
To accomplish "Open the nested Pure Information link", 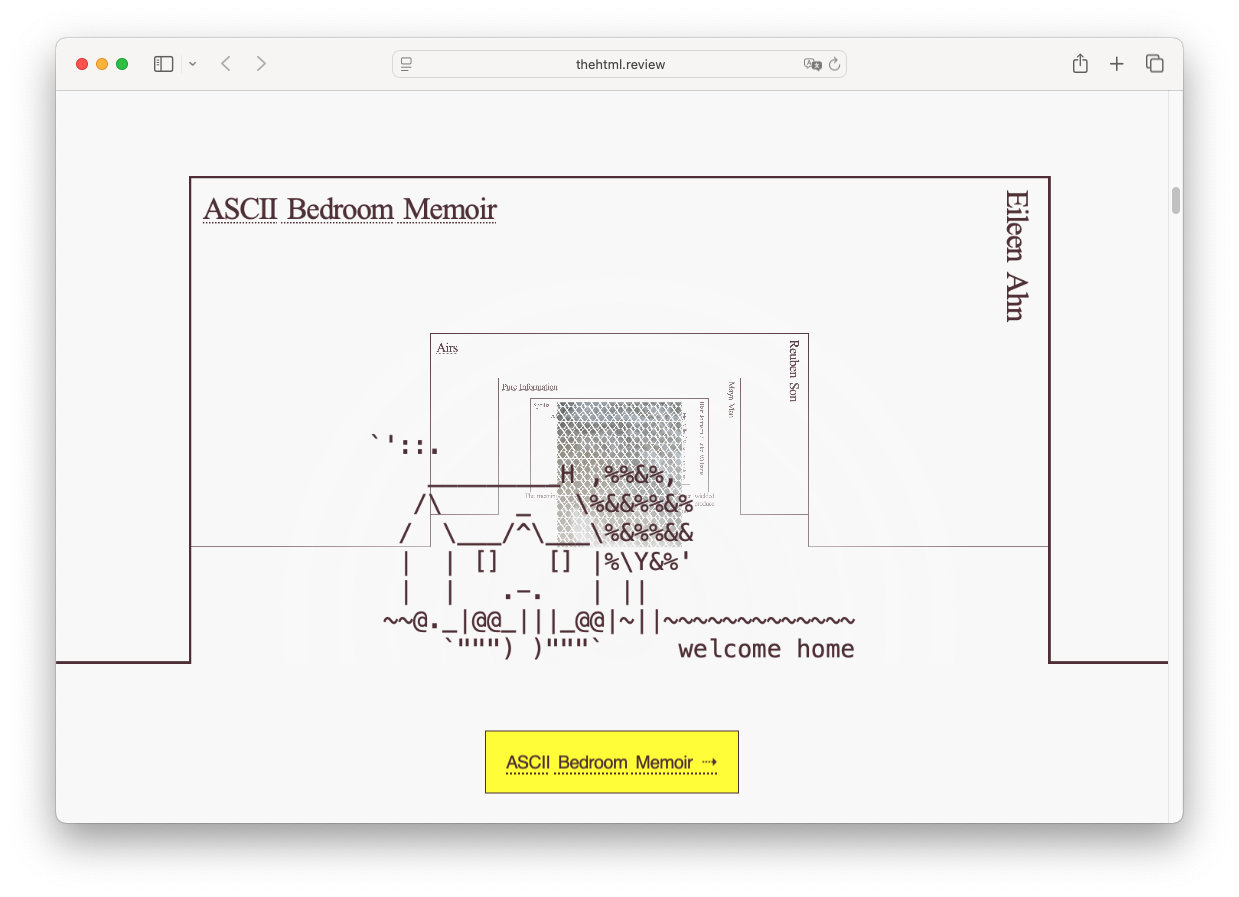I will coord(529,386).
